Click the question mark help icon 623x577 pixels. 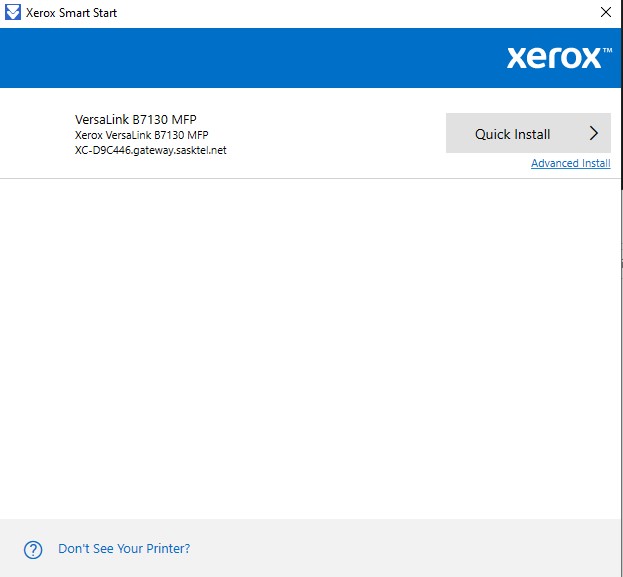(x=33, y=550)
